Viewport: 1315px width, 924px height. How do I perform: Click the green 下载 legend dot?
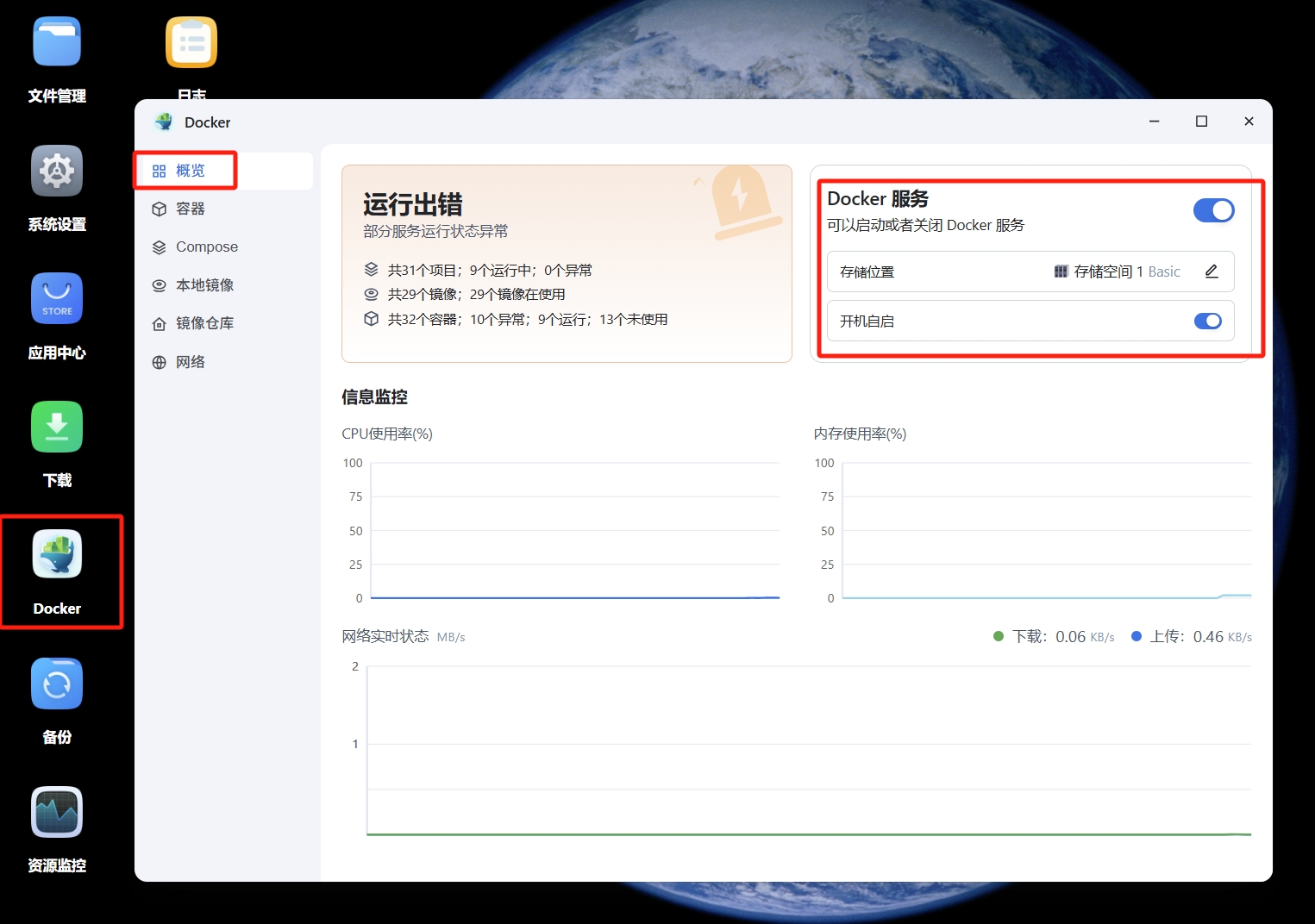[999, 636]
